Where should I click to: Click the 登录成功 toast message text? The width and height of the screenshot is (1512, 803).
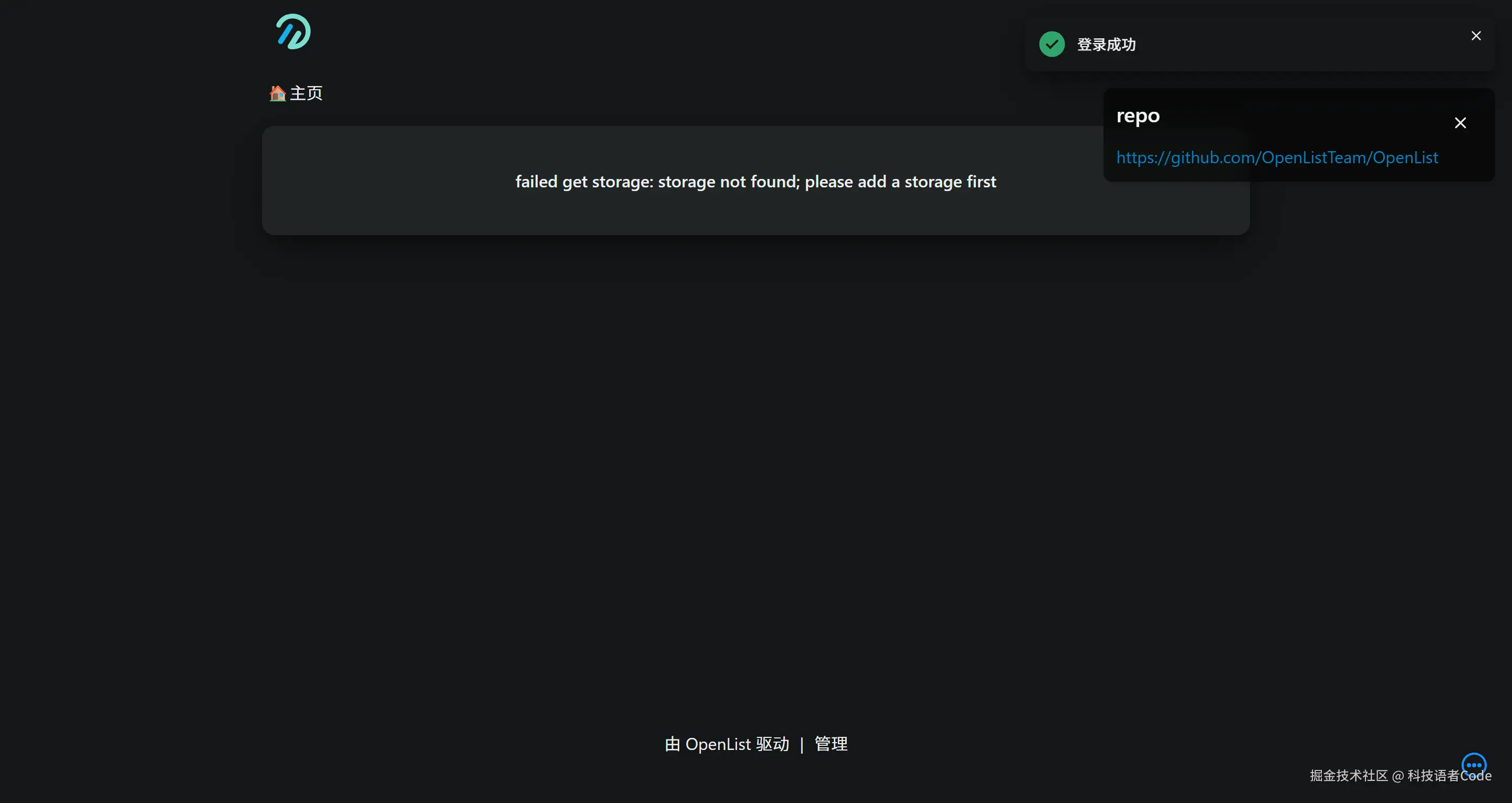[x=1106, y=45]
